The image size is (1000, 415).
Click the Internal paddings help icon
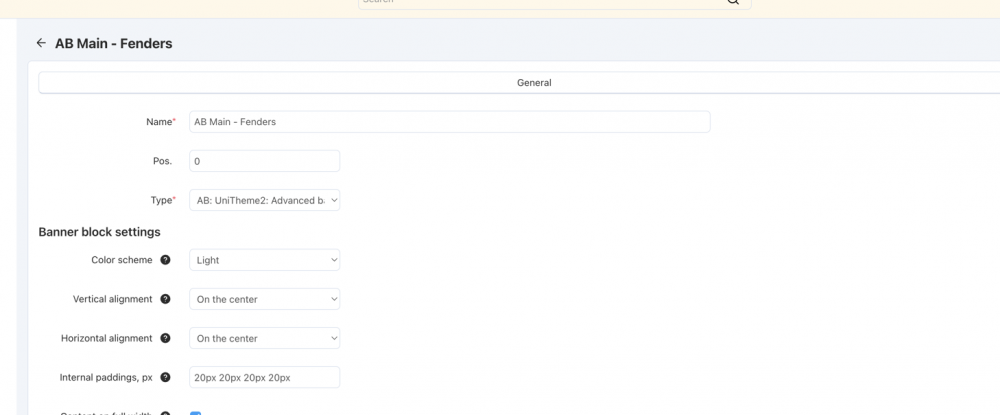(x=166, y=377)
